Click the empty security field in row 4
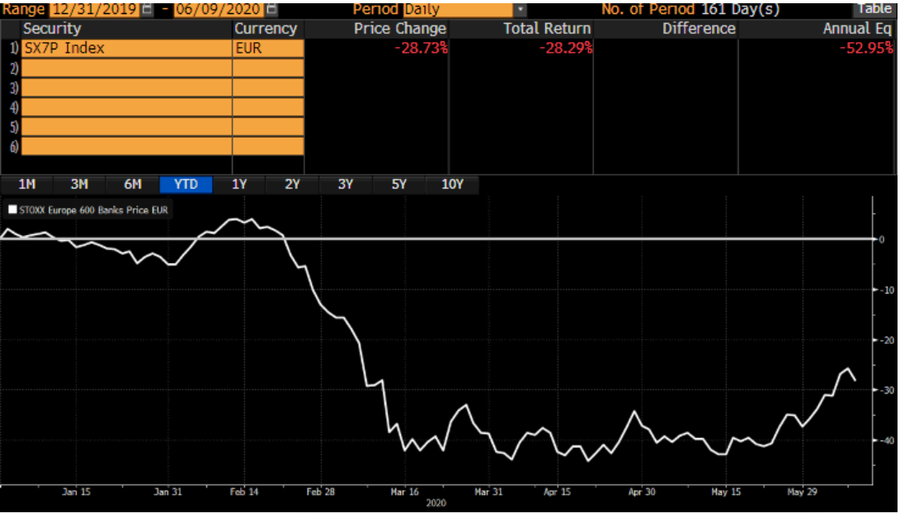The height and width of the screenshot is (513, 900). point(126,107)
